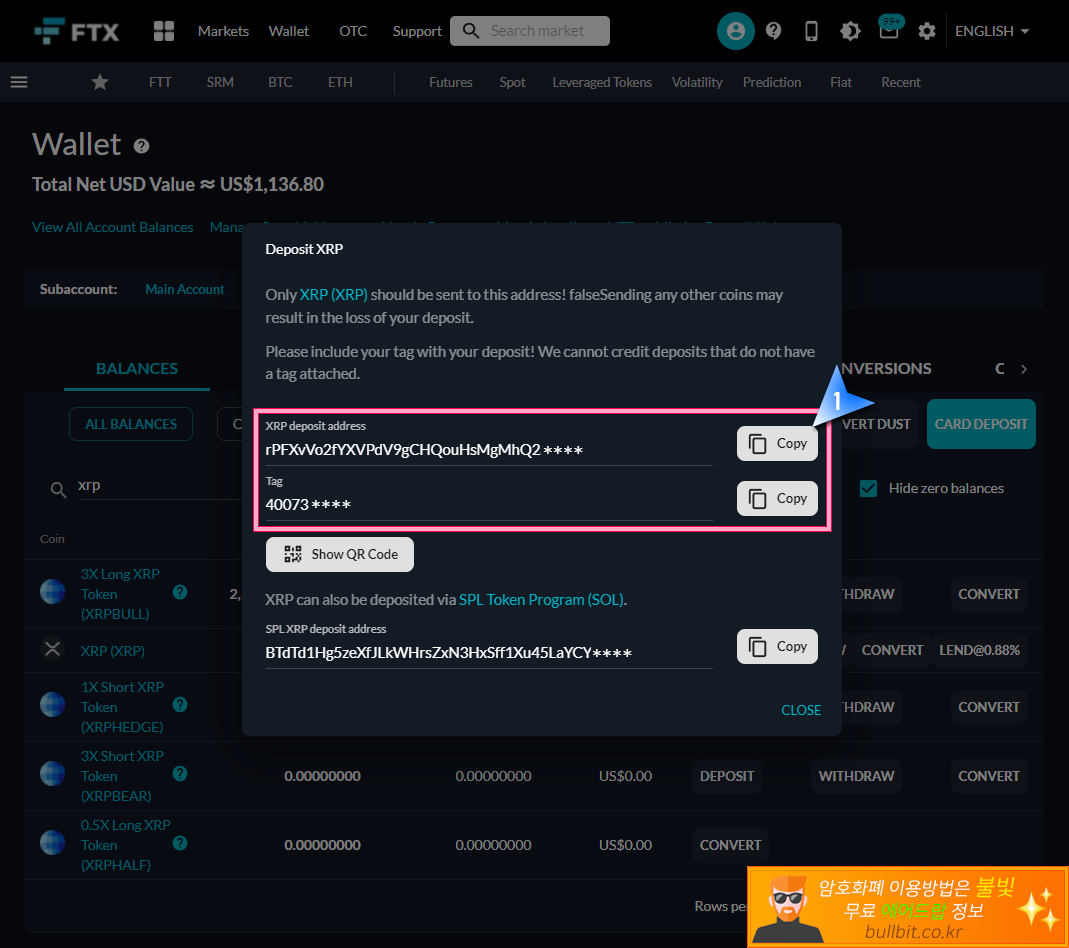Open the notifications inbox icon
This screenshot has width=1069, height=948.
click(x=889, y=29)
